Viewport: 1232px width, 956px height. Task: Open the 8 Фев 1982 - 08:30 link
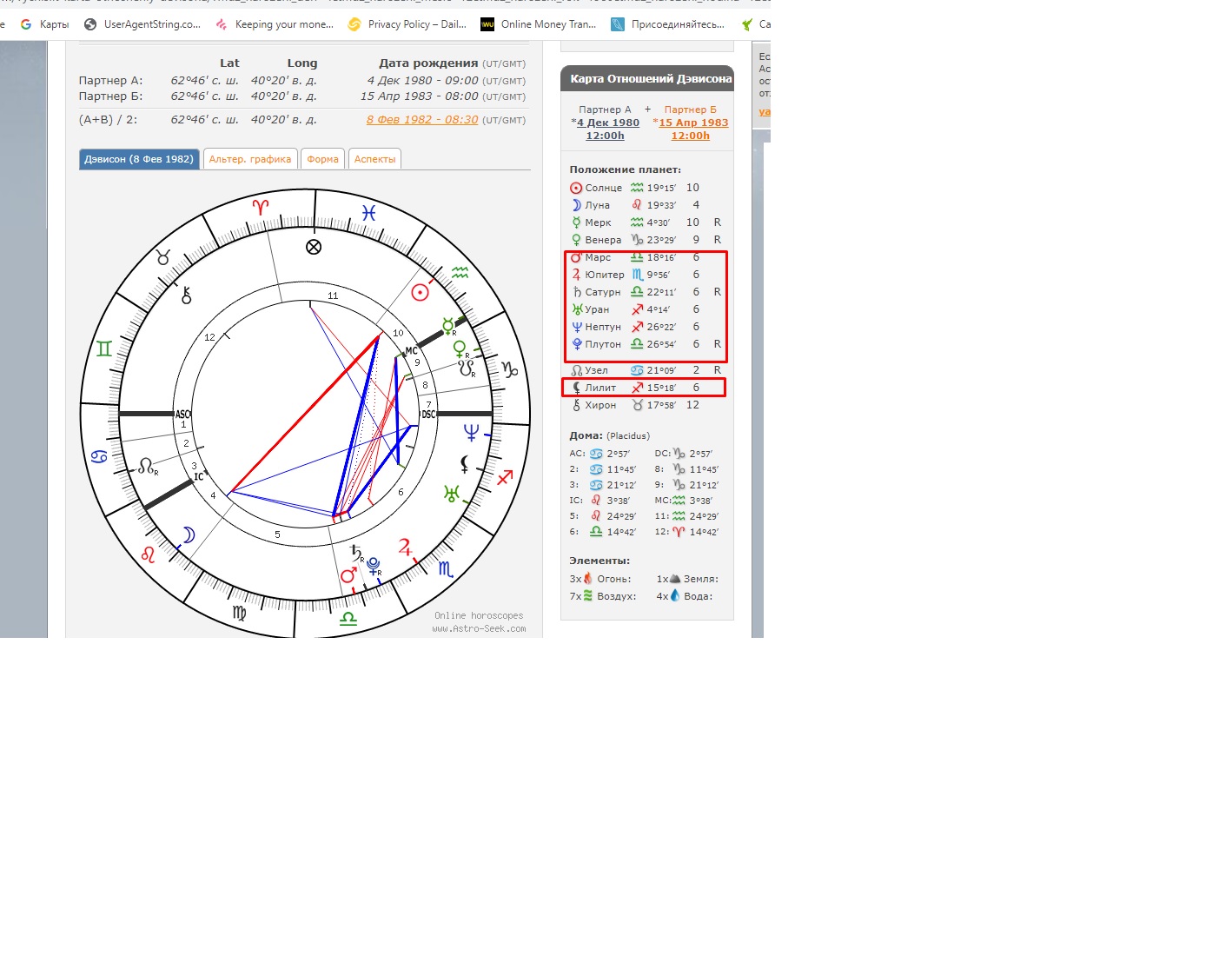tap(422, 120)
